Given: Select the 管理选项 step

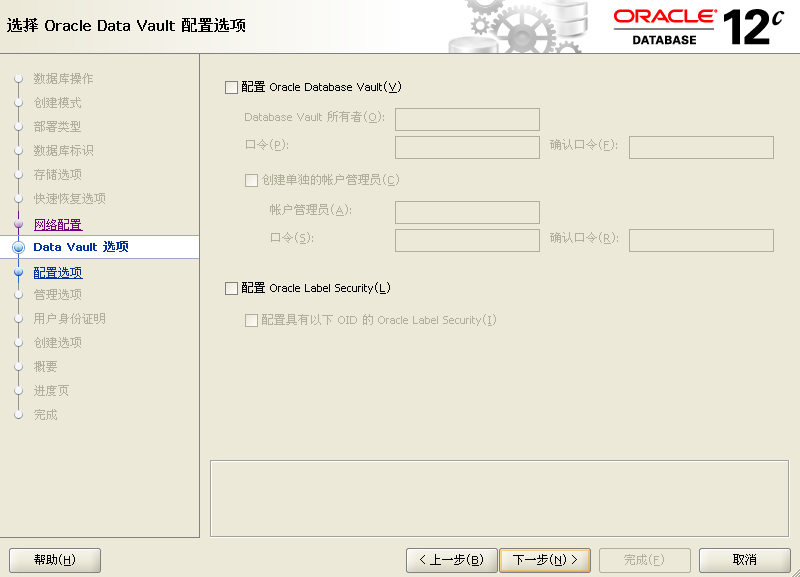Looking at the screenshot, I should (x=58, y=294).
